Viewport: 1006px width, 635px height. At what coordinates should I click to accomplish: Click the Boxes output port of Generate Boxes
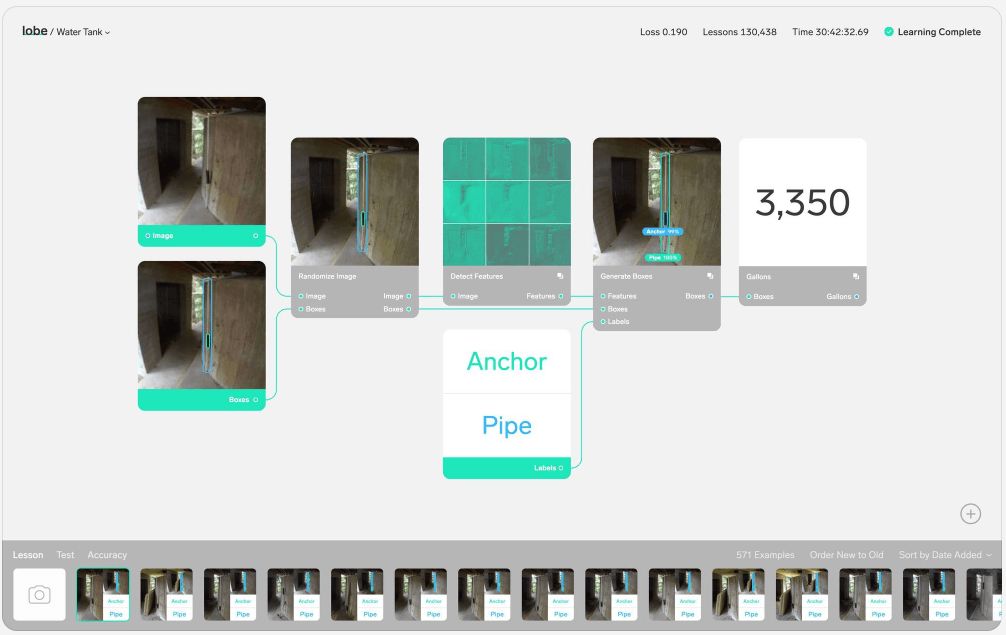pos(711,297)
